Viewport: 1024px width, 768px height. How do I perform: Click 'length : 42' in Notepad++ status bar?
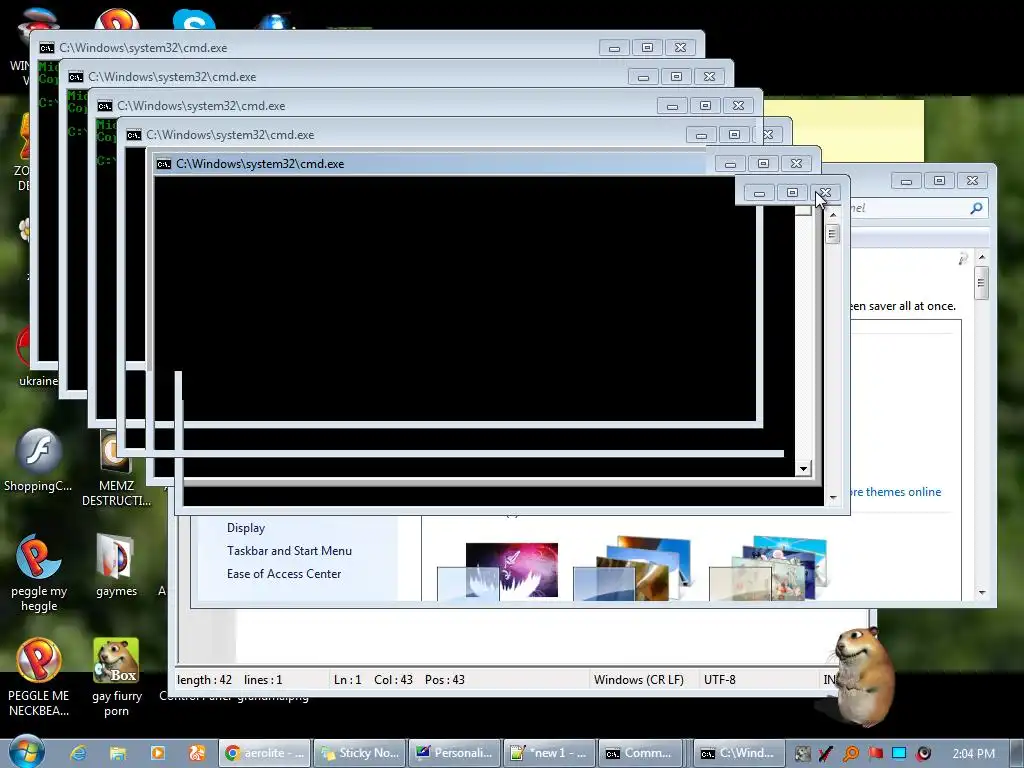click(x=204, y=680)
